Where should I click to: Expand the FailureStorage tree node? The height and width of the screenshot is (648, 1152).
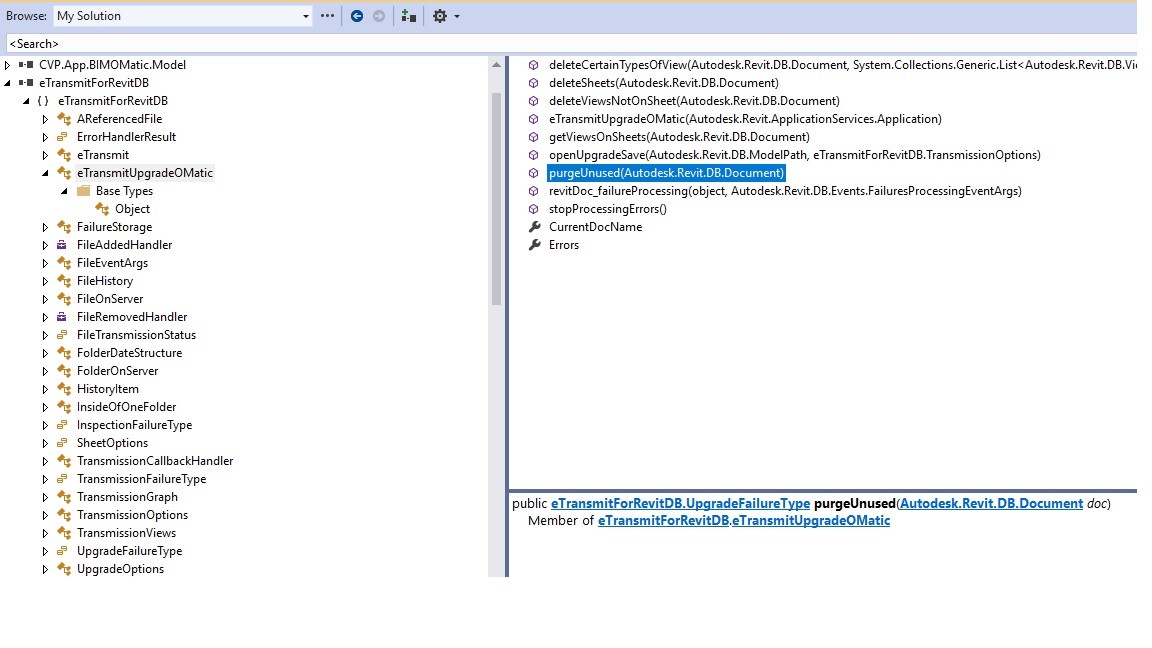point(44,227)
